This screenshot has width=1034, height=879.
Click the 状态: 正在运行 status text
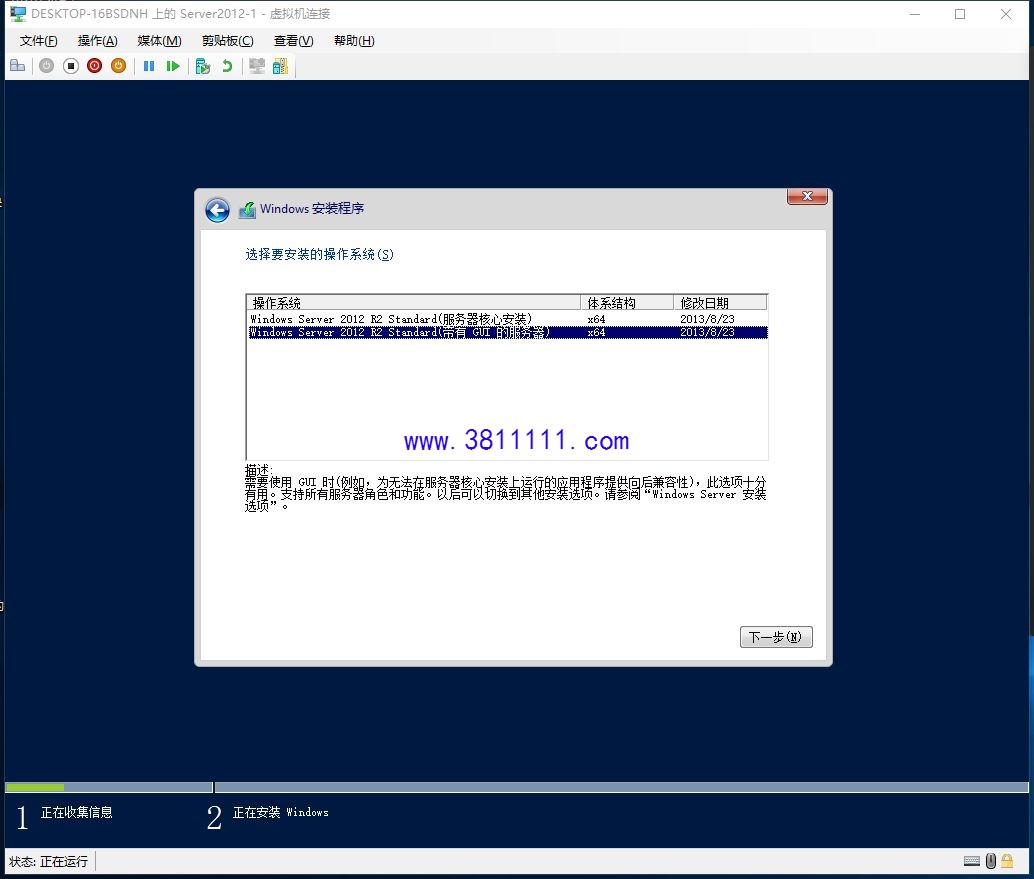[48, 861]
